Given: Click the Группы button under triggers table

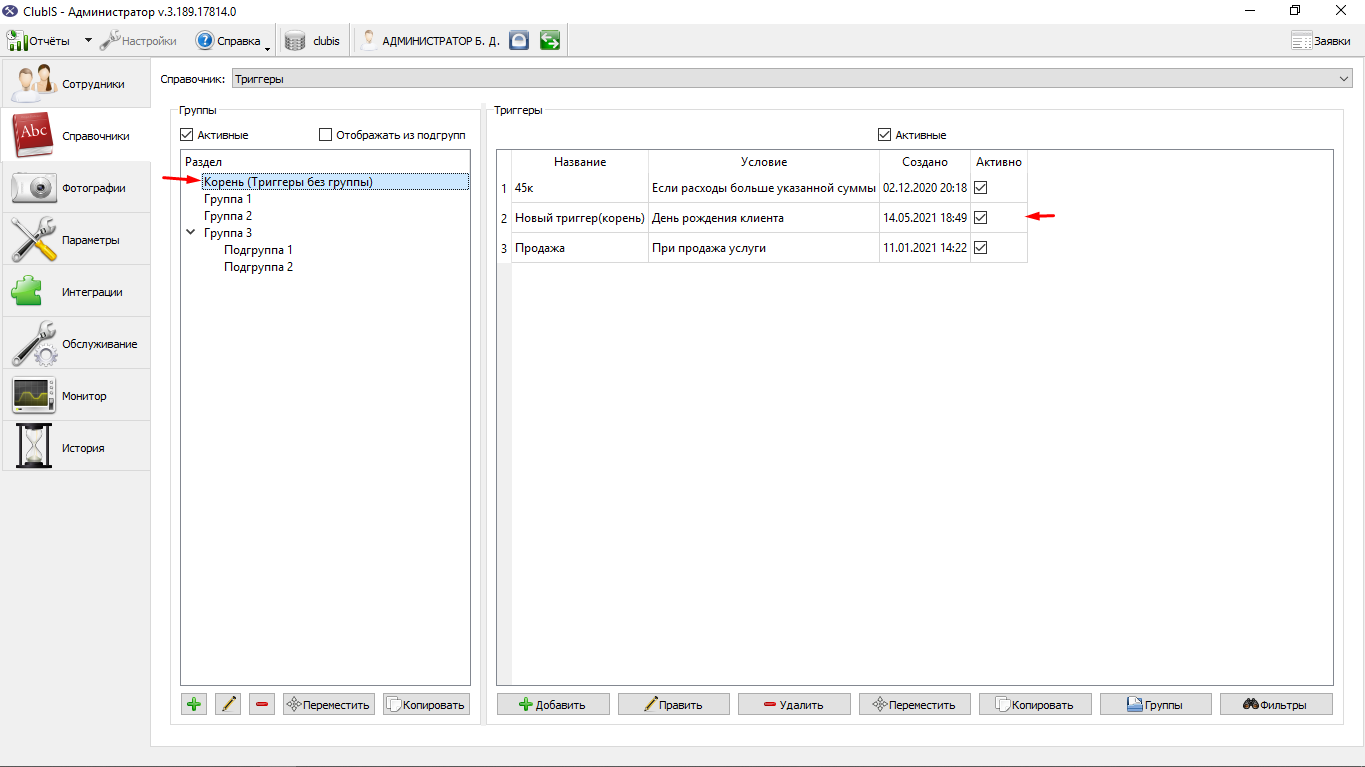Looking at the screenshot, I should pos(1156,705).
